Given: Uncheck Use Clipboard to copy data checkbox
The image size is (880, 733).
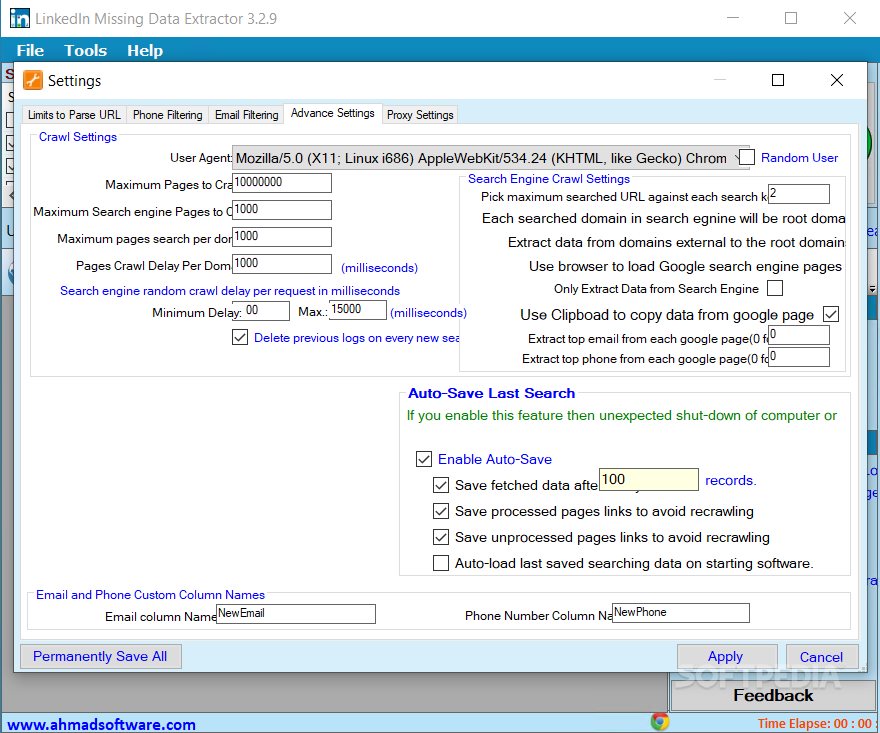Looking at the screenshot, I should 831,314.
